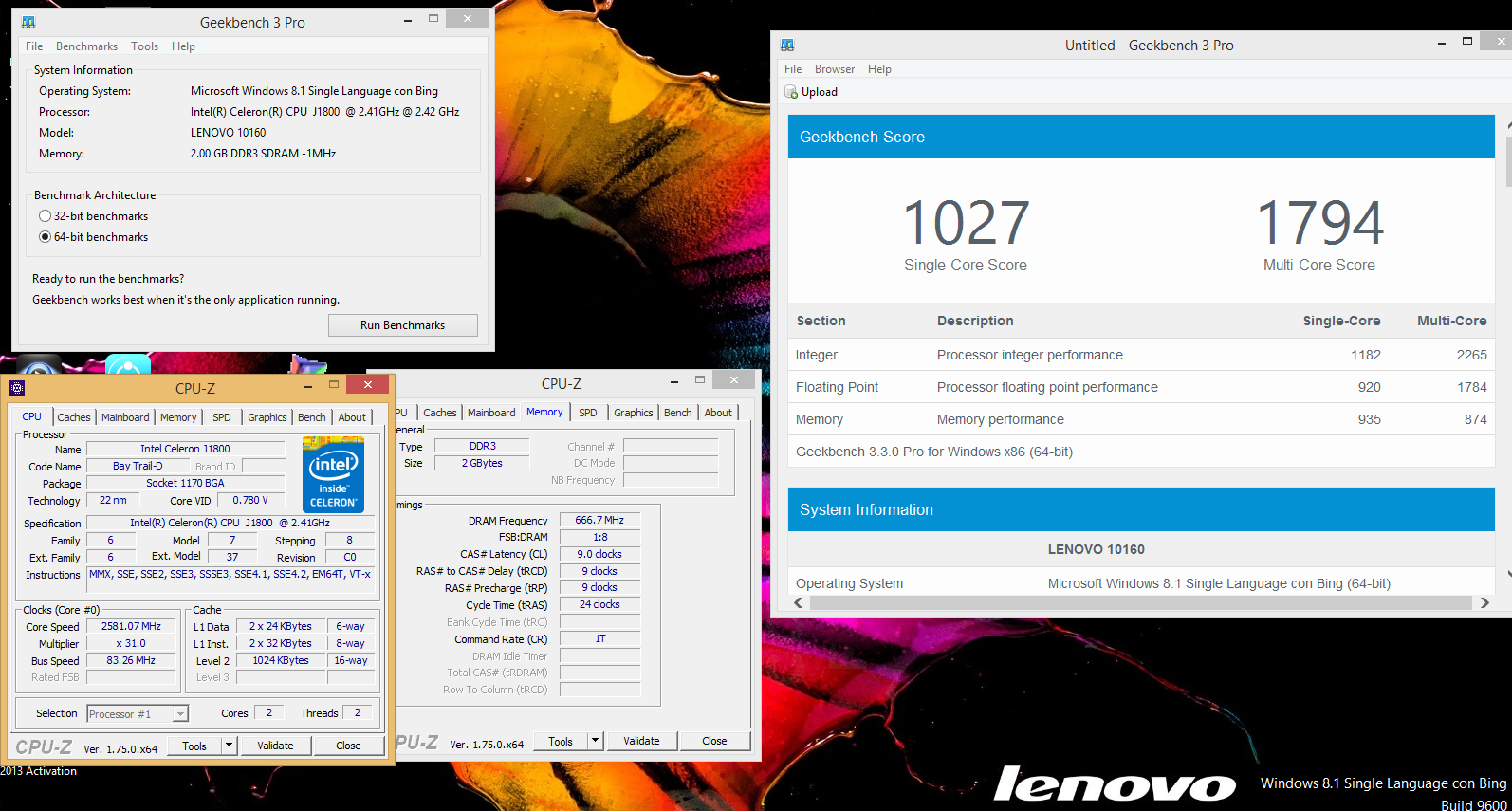
Task: Click Validate button in rear CPU-Z window
Action: tap(641, 741)
